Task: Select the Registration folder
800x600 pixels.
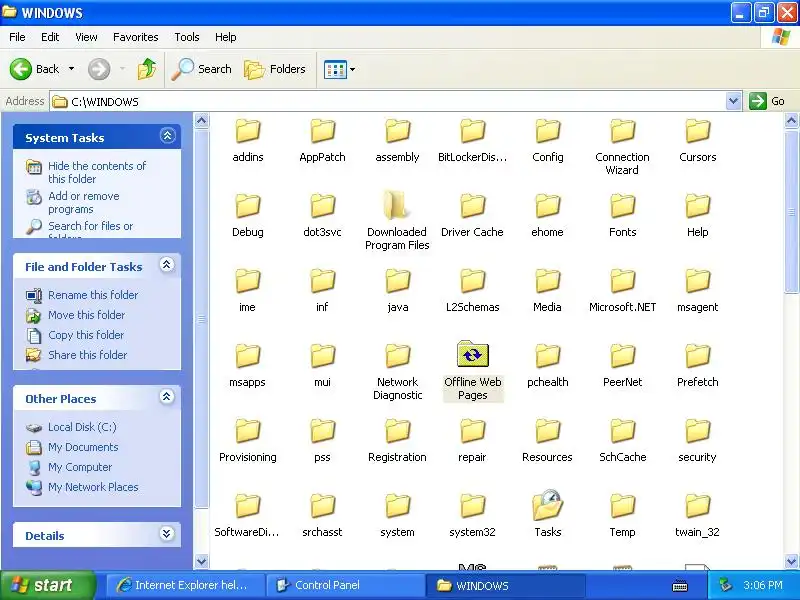Action: (x=397, y=440)
